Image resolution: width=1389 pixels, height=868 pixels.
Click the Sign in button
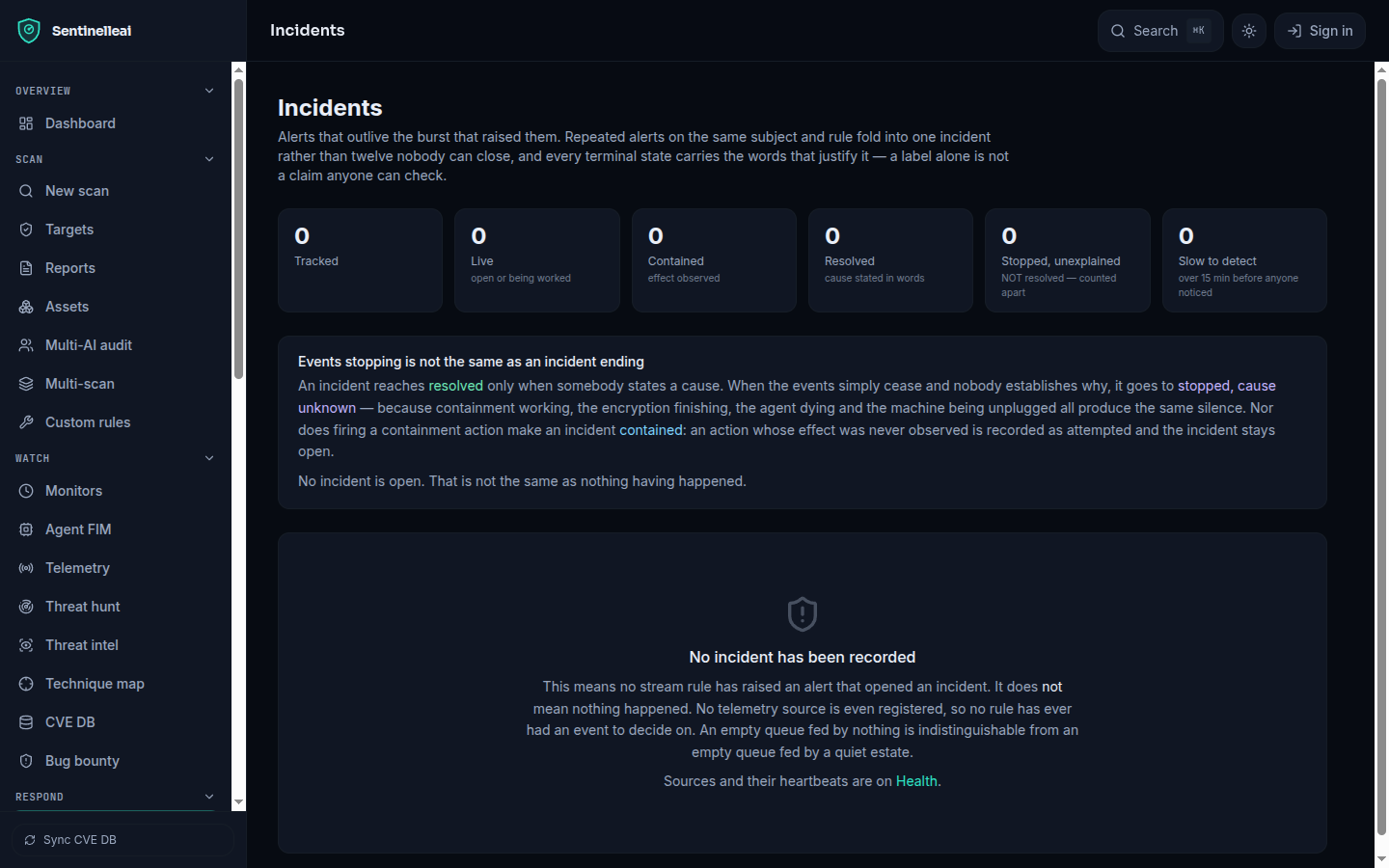coord(1320,31)
